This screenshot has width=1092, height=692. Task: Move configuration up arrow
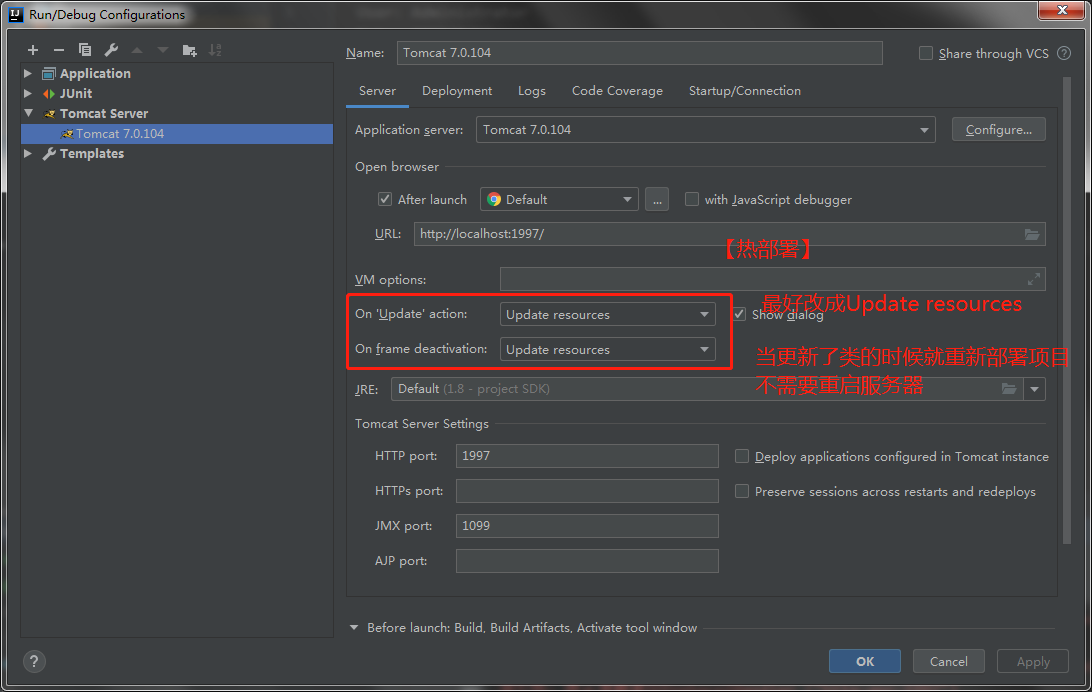click(137, 50)
